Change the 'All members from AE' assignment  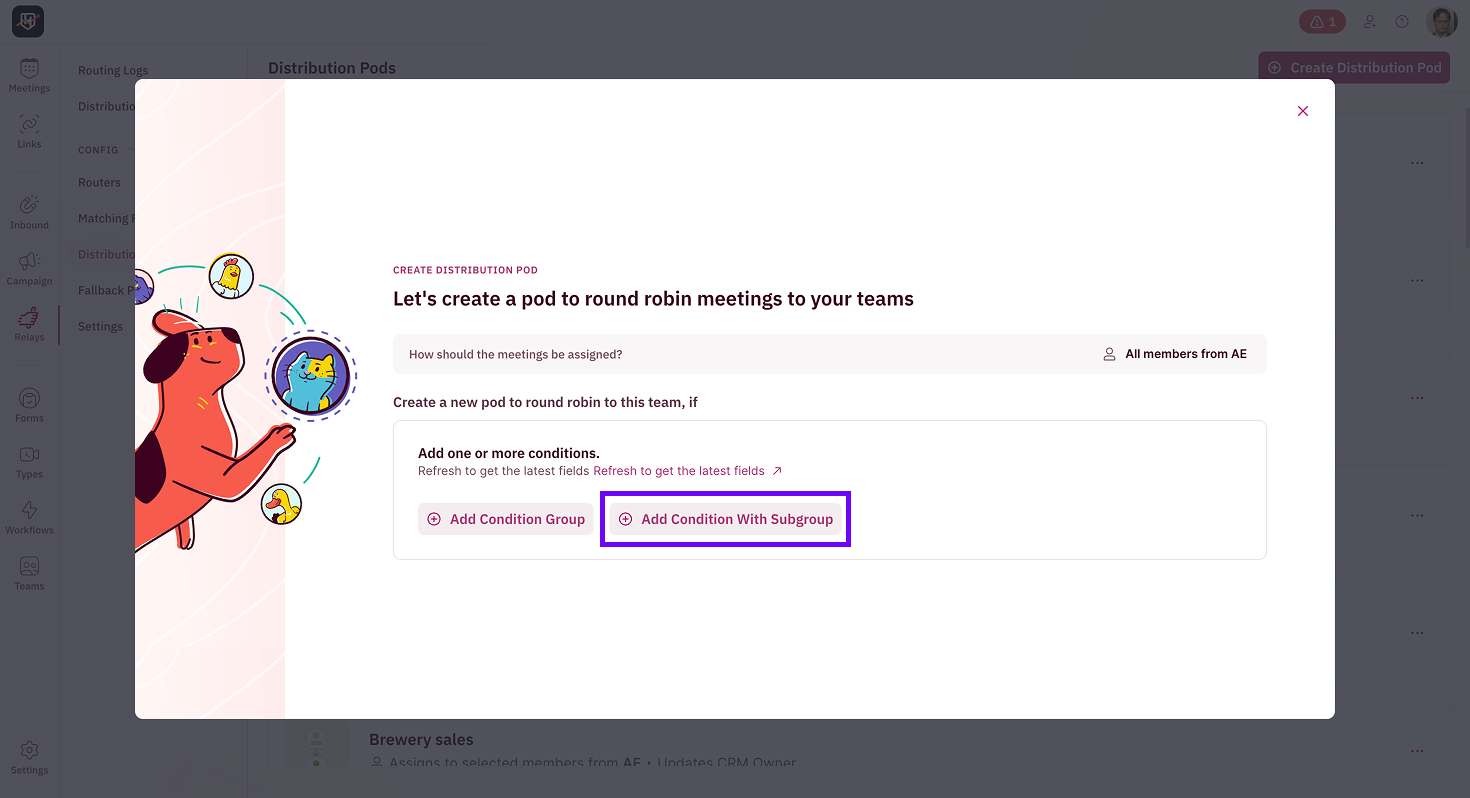coord(1176,353)
